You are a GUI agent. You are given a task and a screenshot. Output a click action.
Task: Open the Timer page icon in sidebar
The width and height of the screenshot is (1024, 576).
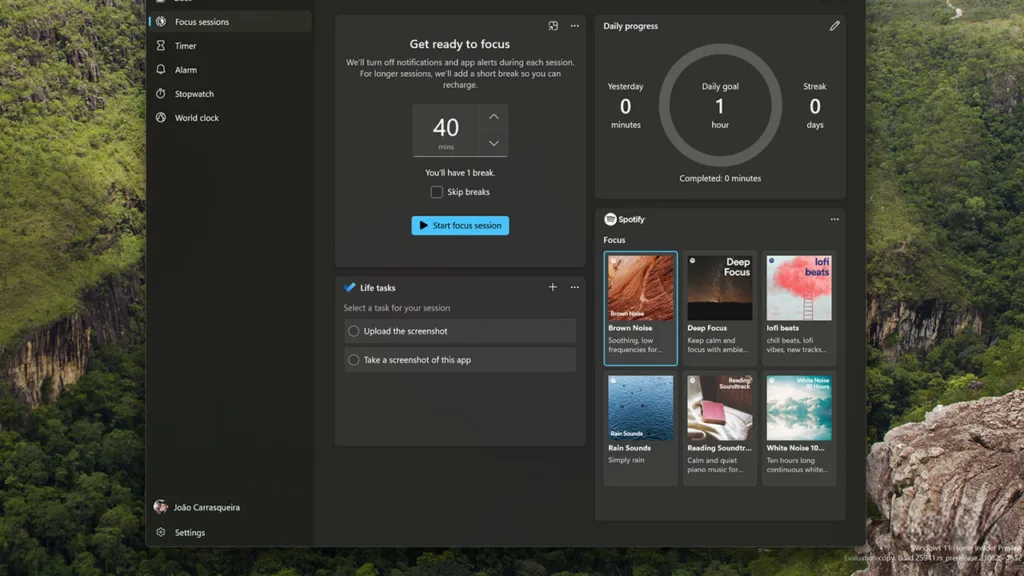(161, 46)
